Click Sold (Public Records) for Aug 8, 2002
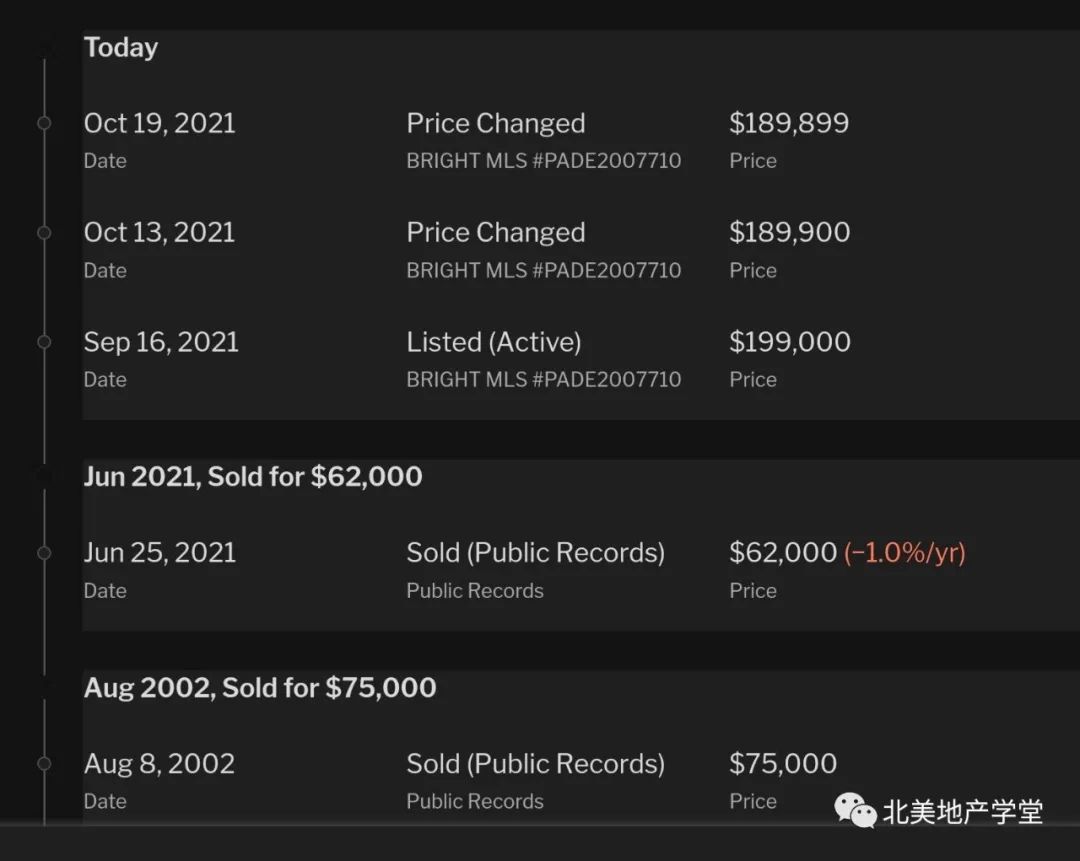This screenshot has height=861, width=1080. click(536, 764)
